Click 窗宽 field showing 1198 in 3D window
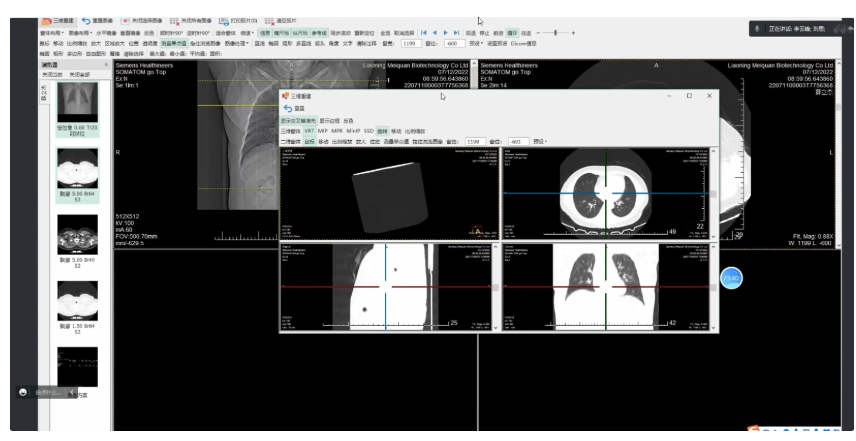Screen dimensions: 856x441 tap(476, 142)
